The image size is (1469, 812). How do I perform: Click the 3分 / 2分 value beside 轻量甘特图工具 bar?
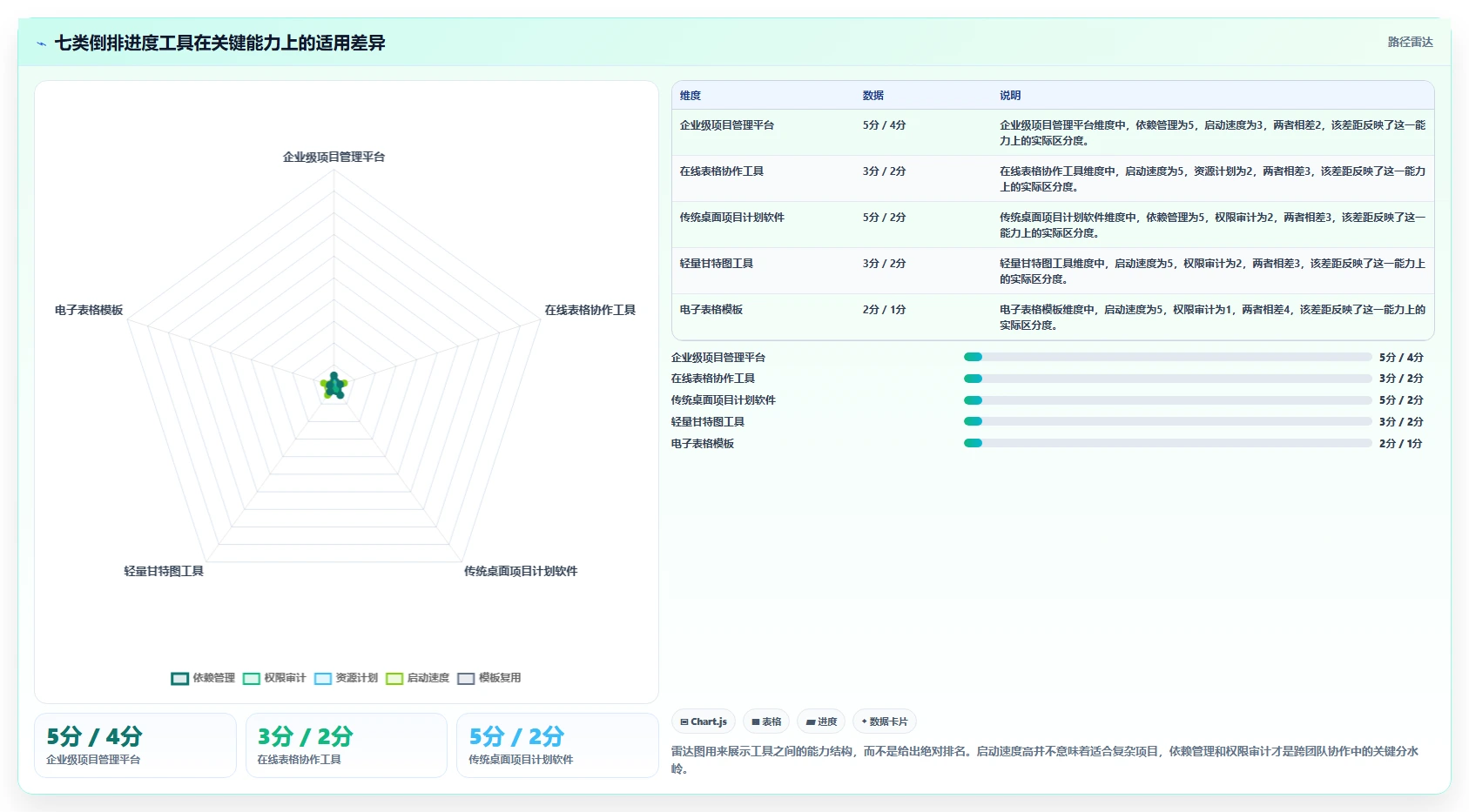(x=1401, y=421)
